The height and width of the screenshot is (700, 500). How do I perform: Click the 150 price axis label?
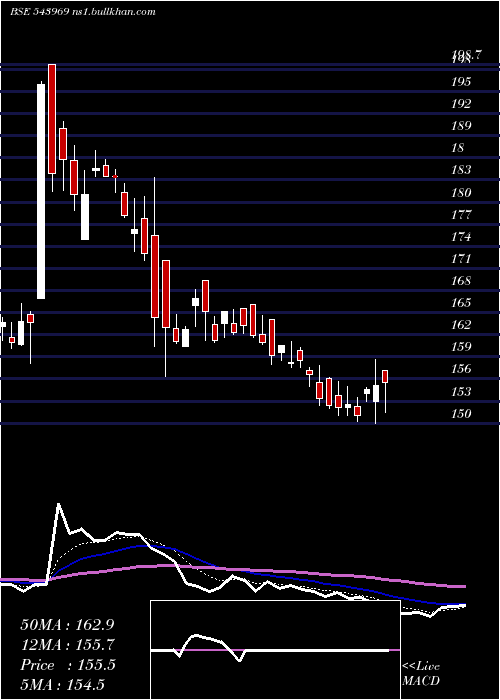click(461, 413)
